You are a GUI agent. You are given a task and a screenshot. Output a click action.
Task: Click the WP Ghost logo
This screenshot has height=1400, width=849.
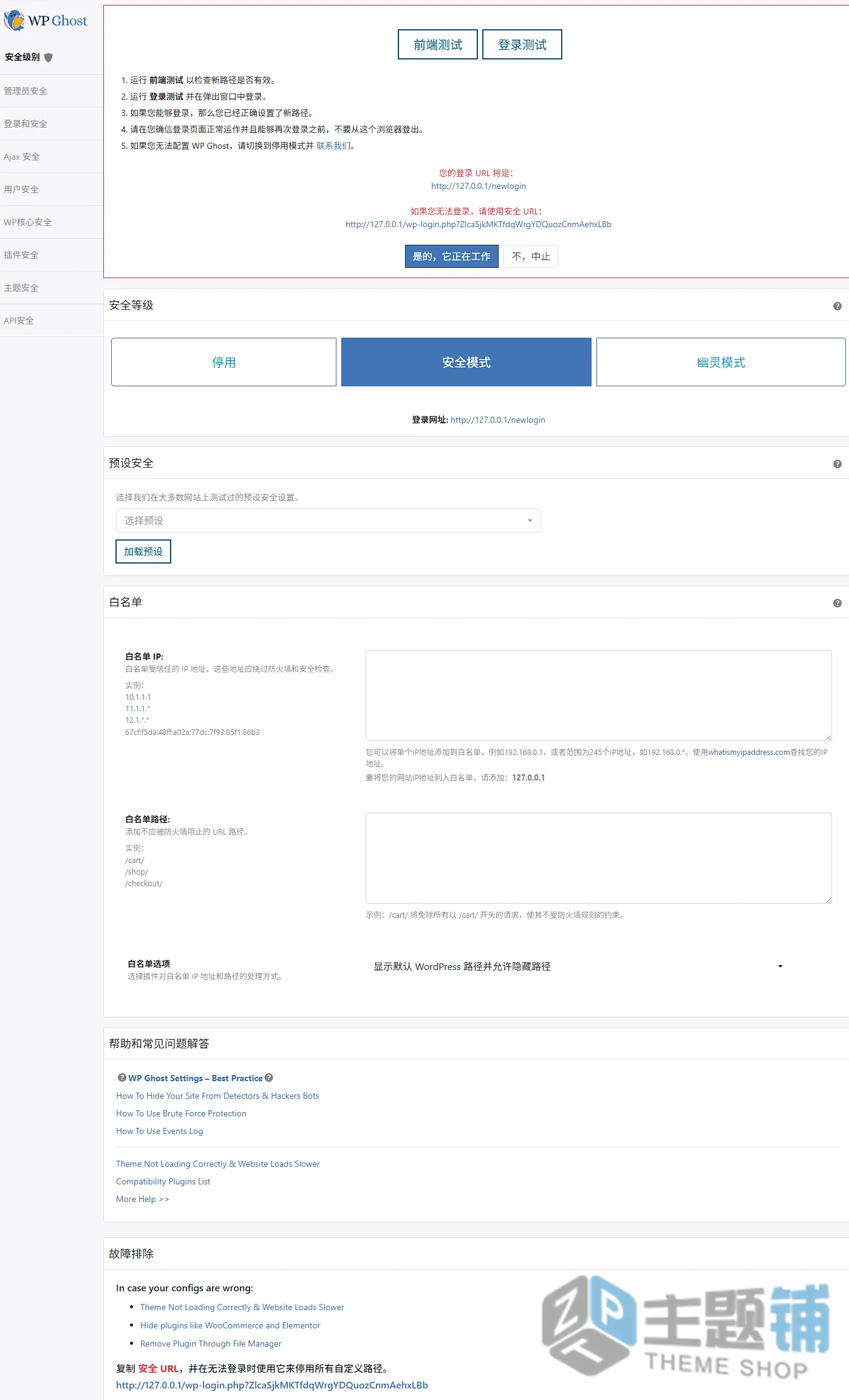(46, 21)
